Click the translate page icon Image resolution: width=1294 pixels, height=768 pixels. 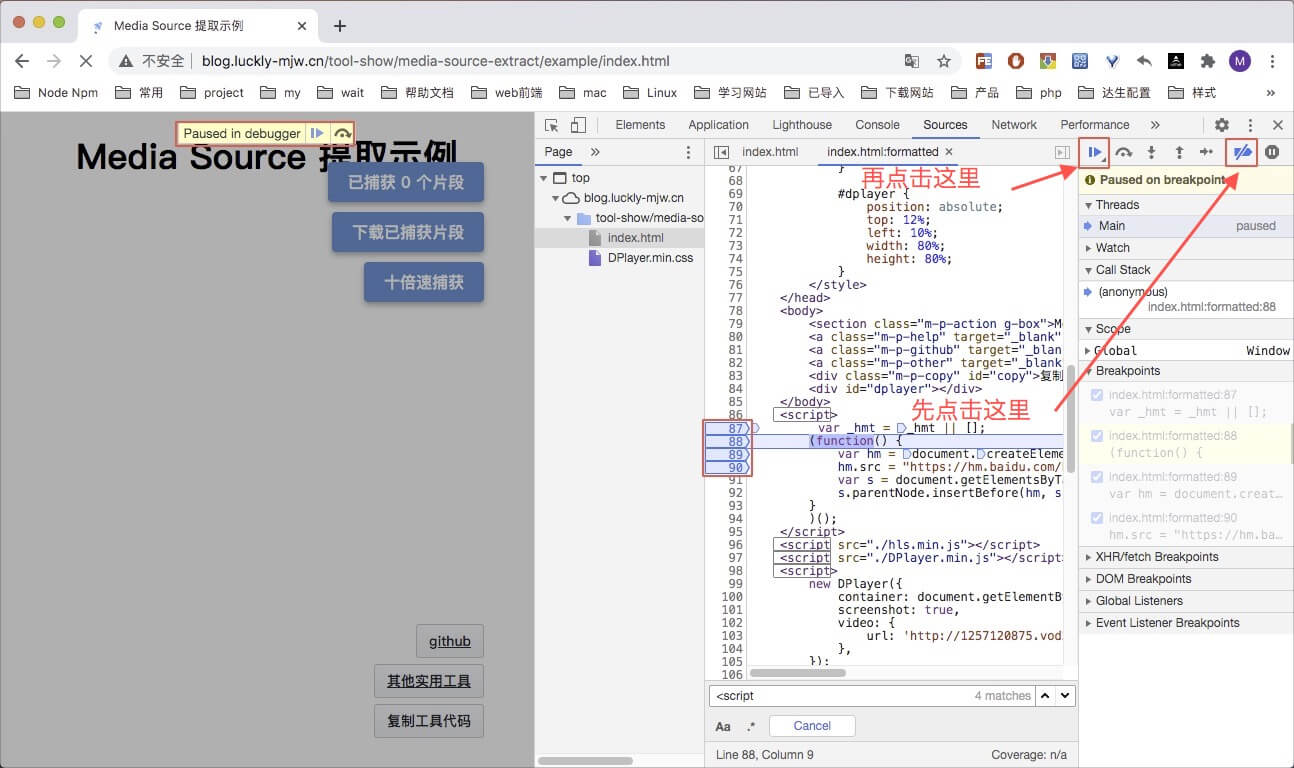point(912,61)
